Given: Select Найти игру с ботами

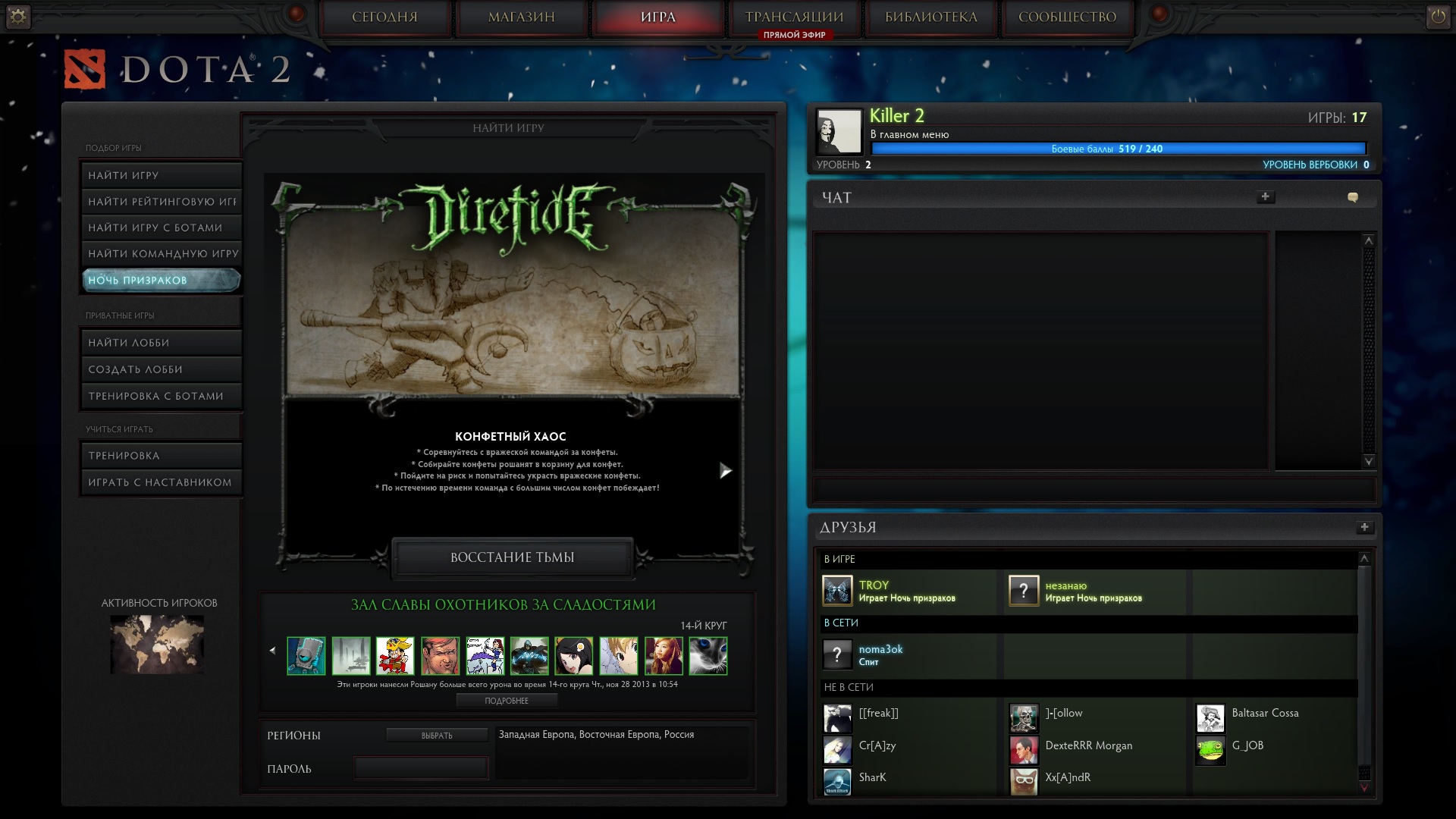Looking at the screenshot, I should click(x=161, y=227).
